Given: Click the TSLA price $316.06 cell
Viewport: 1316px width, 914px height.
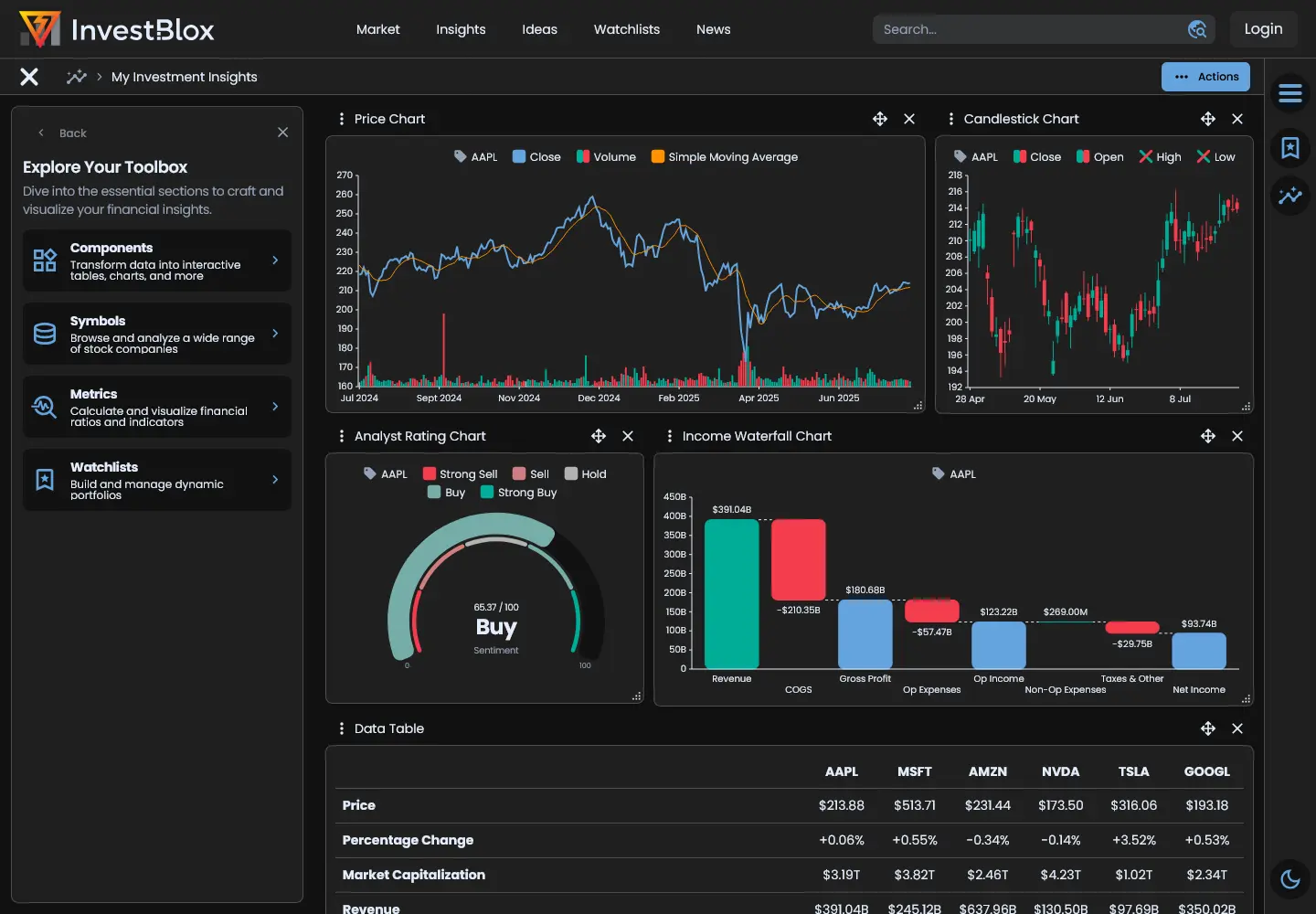Looking at the screenshot, I should tap(1134, 805).
